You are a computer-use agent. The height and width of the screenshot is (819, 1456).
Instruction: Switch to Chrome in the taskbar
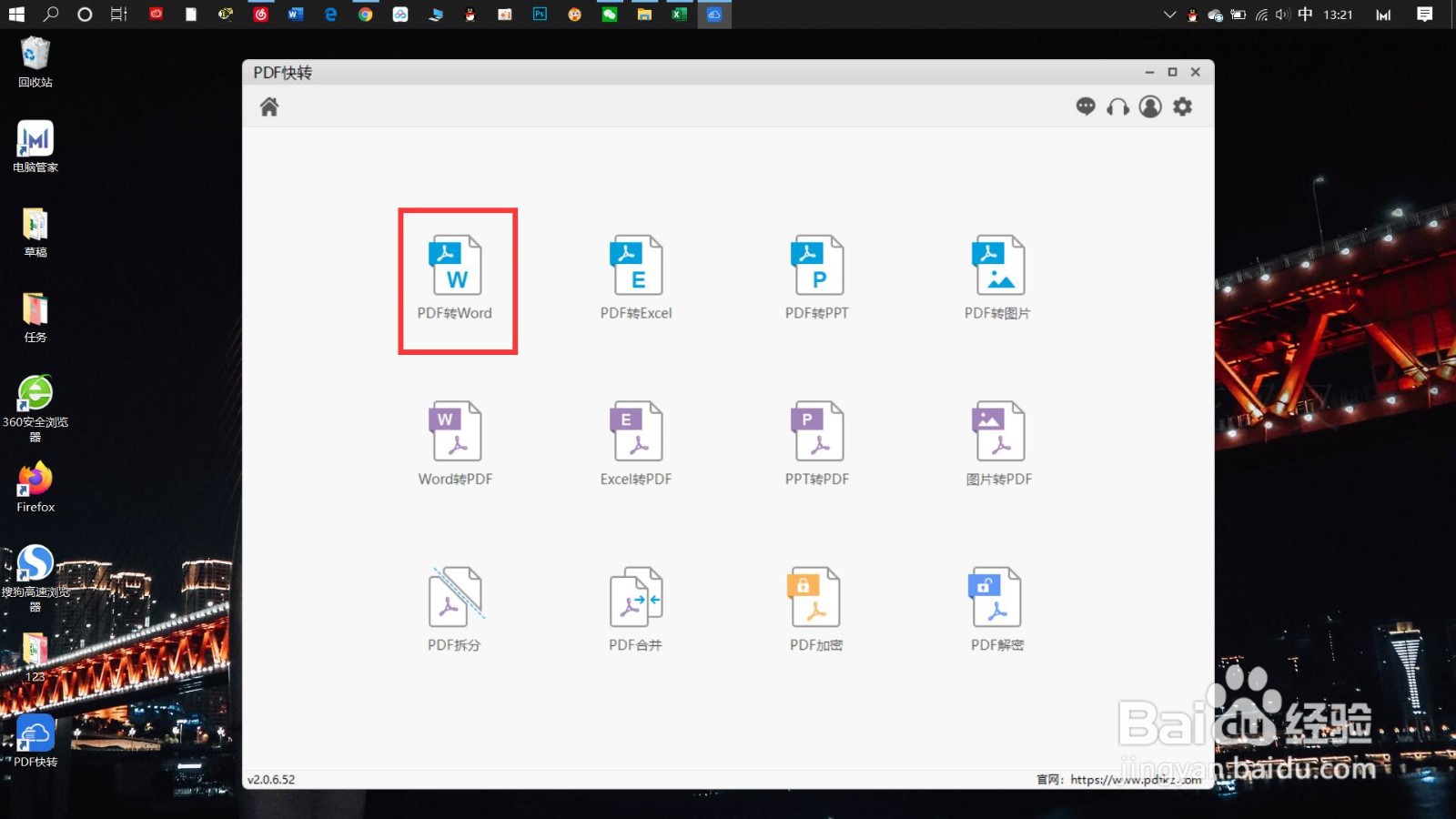click(365, 15)
